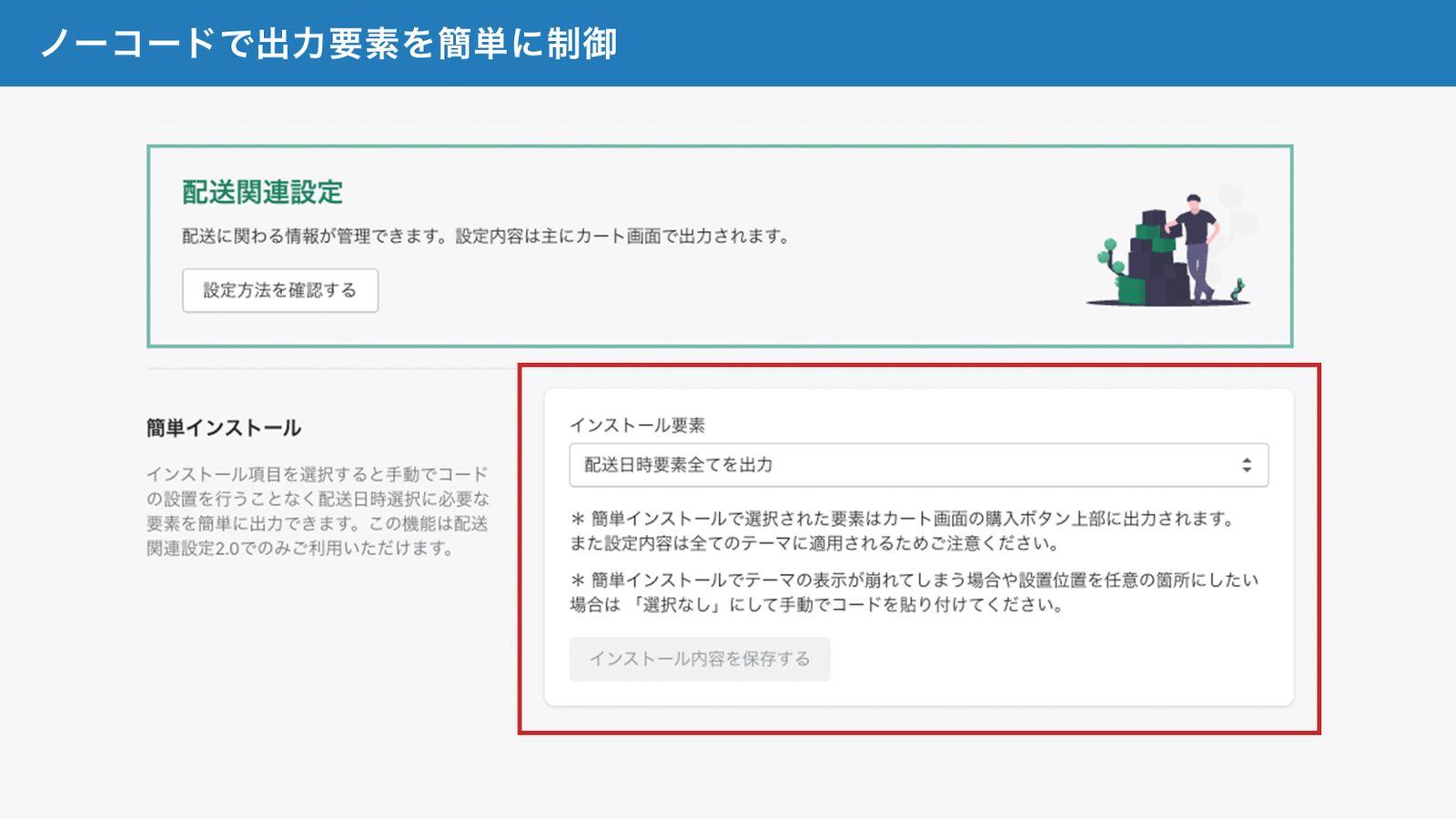
Task: Click the description text under 配送関連設定
Action: point(482,238)
